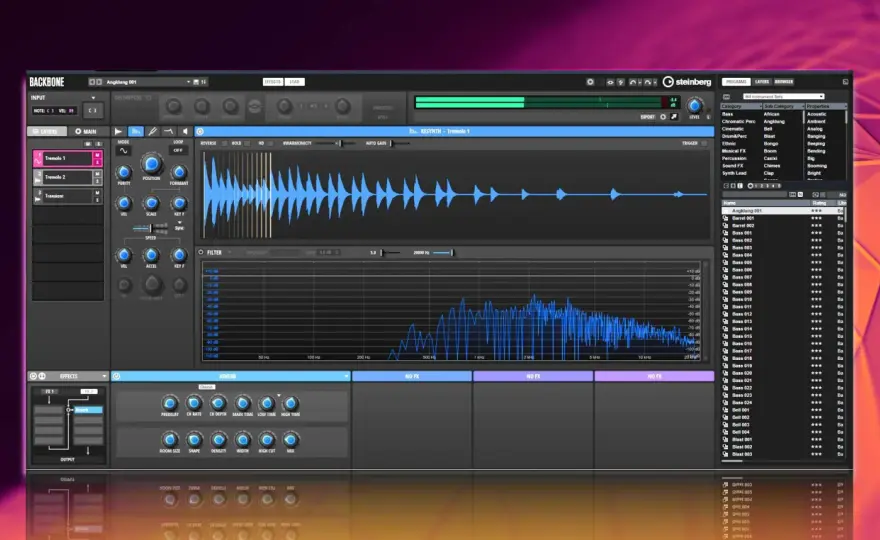Click the Position knob
This screenshot has width=880, height=540.
point(151,164)
